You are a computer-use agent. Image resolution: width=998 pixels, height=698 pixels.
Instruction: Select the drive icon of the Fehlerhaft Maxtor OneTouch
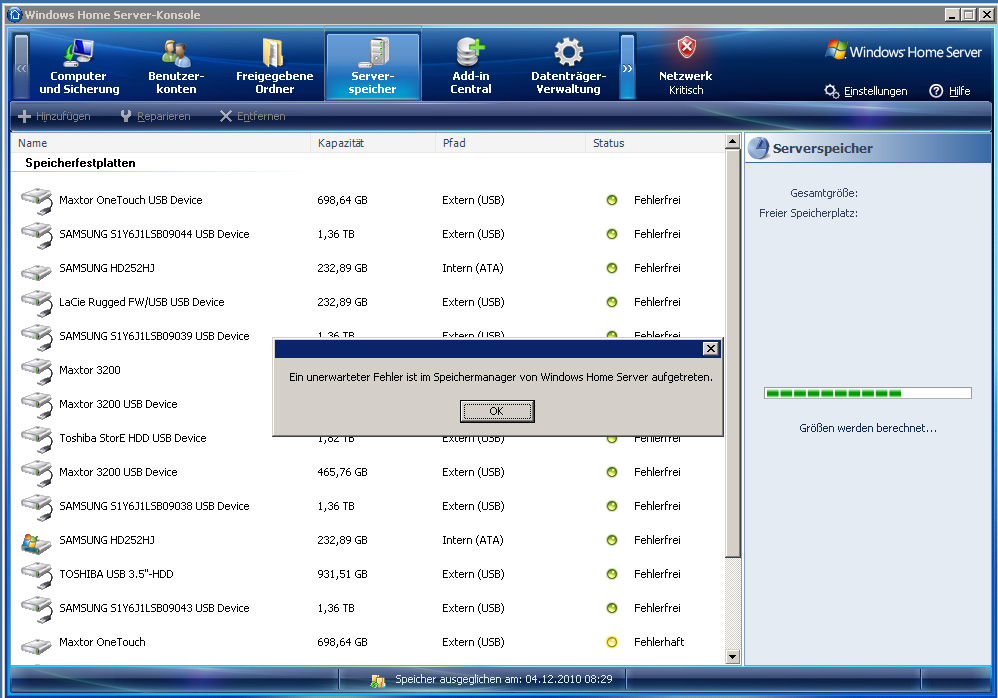pyautogui.click(x=37, y=645)
